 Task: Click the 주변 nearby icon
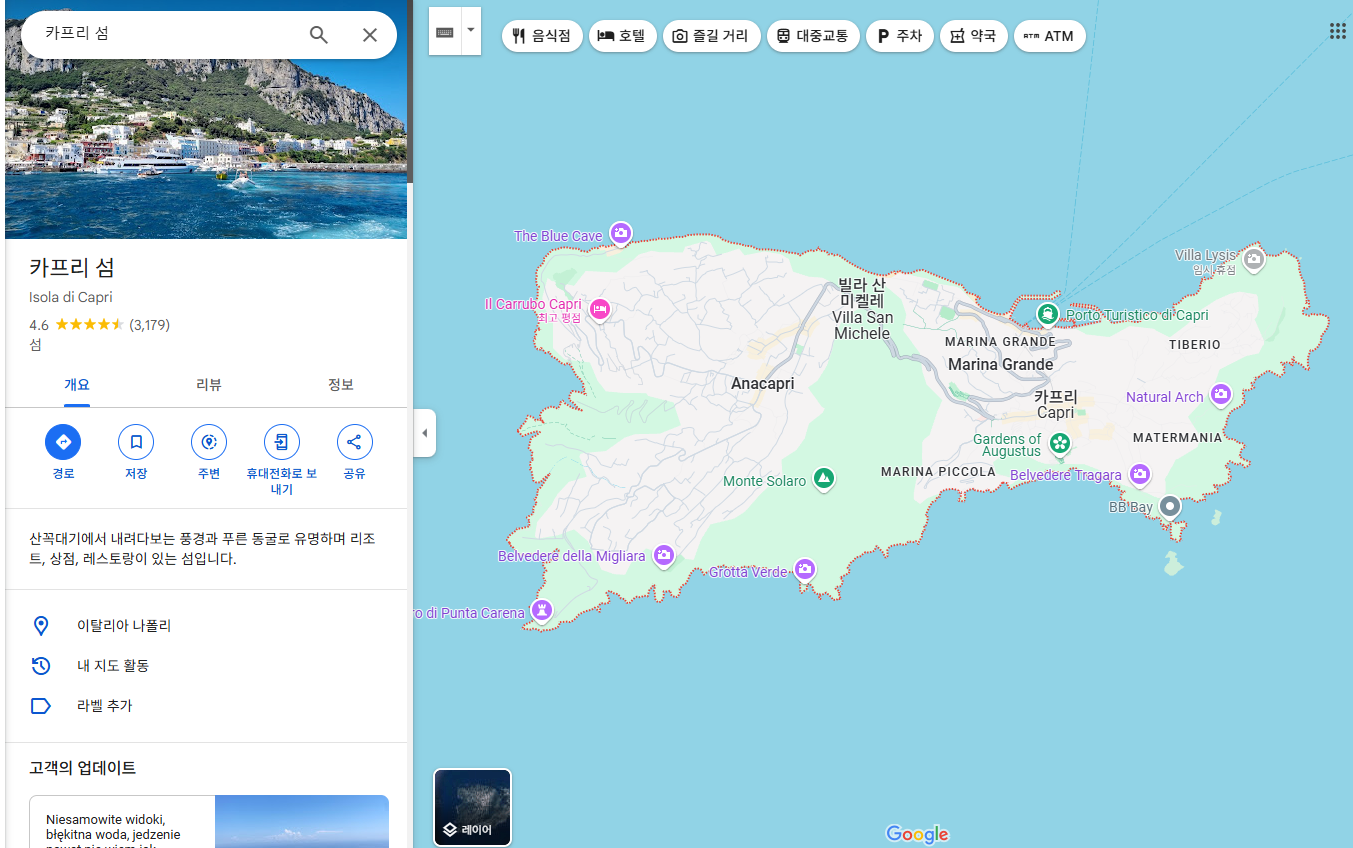[209, 442]
